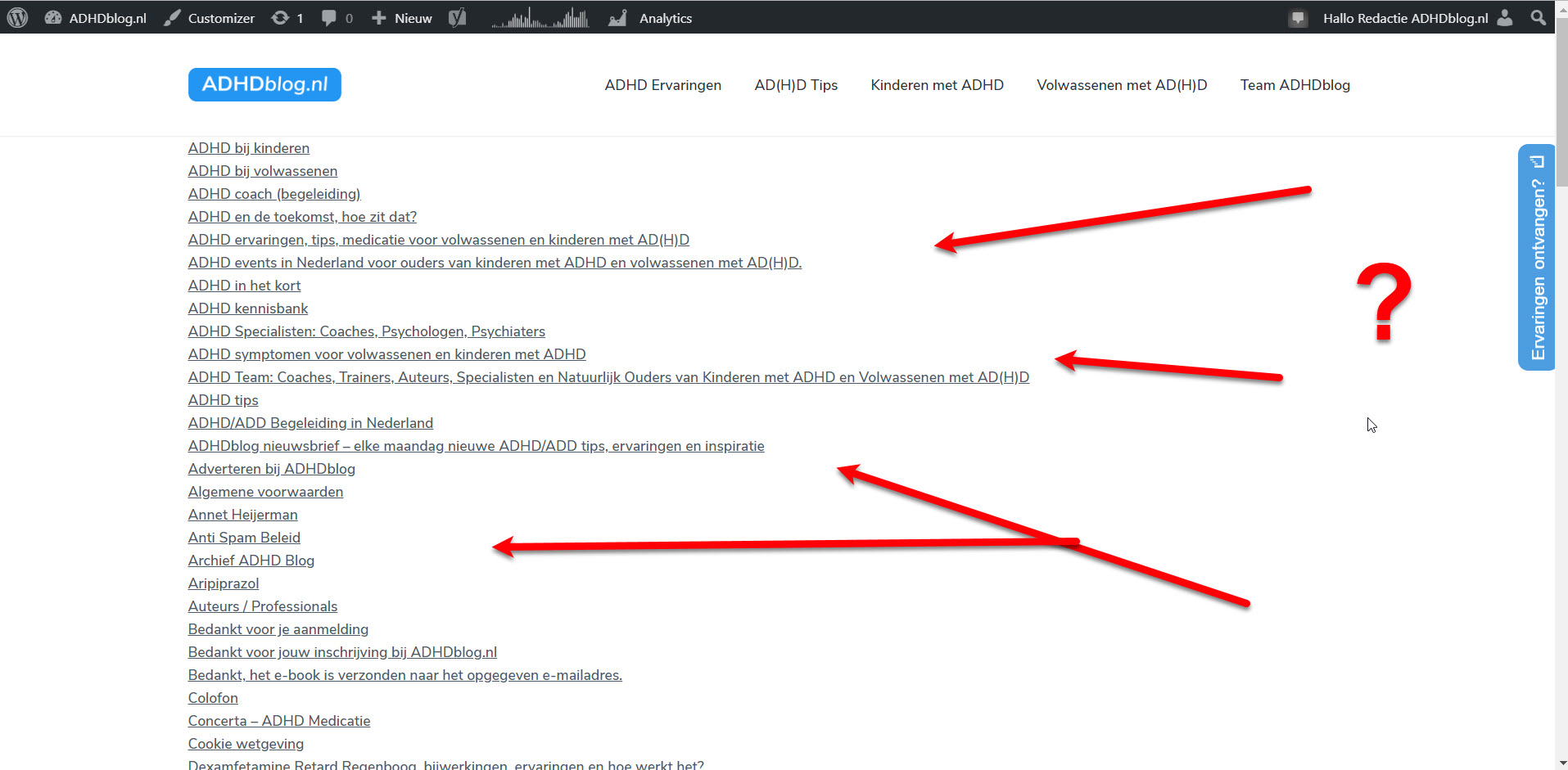Open ADHD symptomen voor volwassenen link
The image size is (1568, 770).
(387, 354)
